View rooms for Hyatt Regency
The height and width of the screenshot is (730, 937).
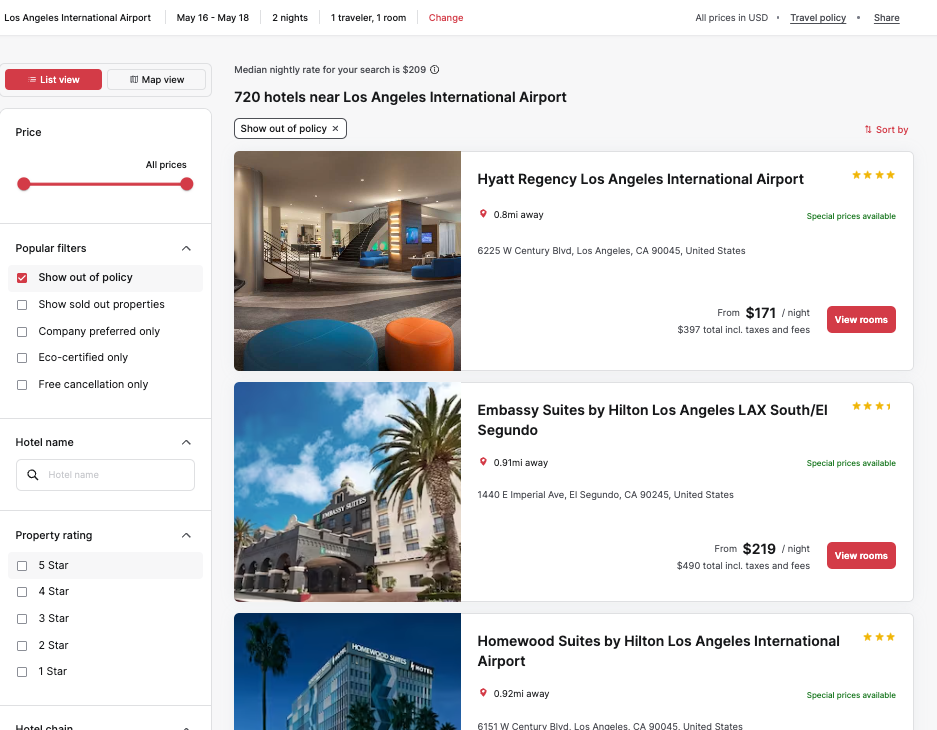861,320
